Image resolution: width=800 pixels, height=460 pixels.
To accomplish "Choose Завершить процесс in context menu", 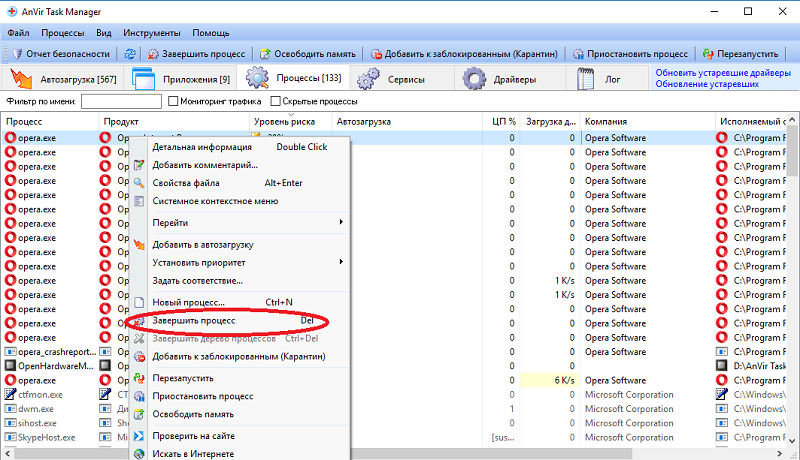I will click(x=240, y=321).
